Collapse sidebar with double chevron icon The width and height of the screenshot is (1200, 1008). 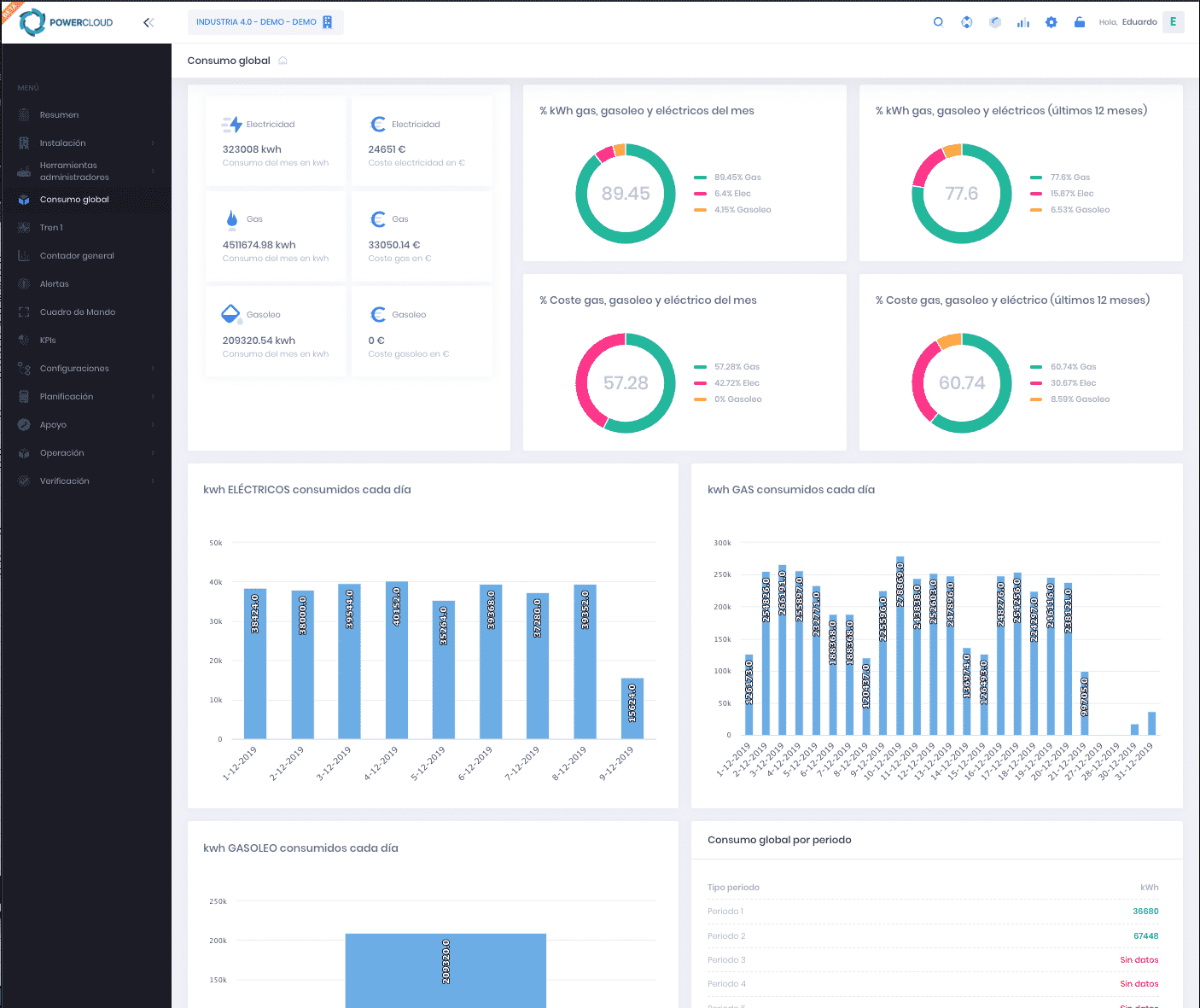(149, 22)
